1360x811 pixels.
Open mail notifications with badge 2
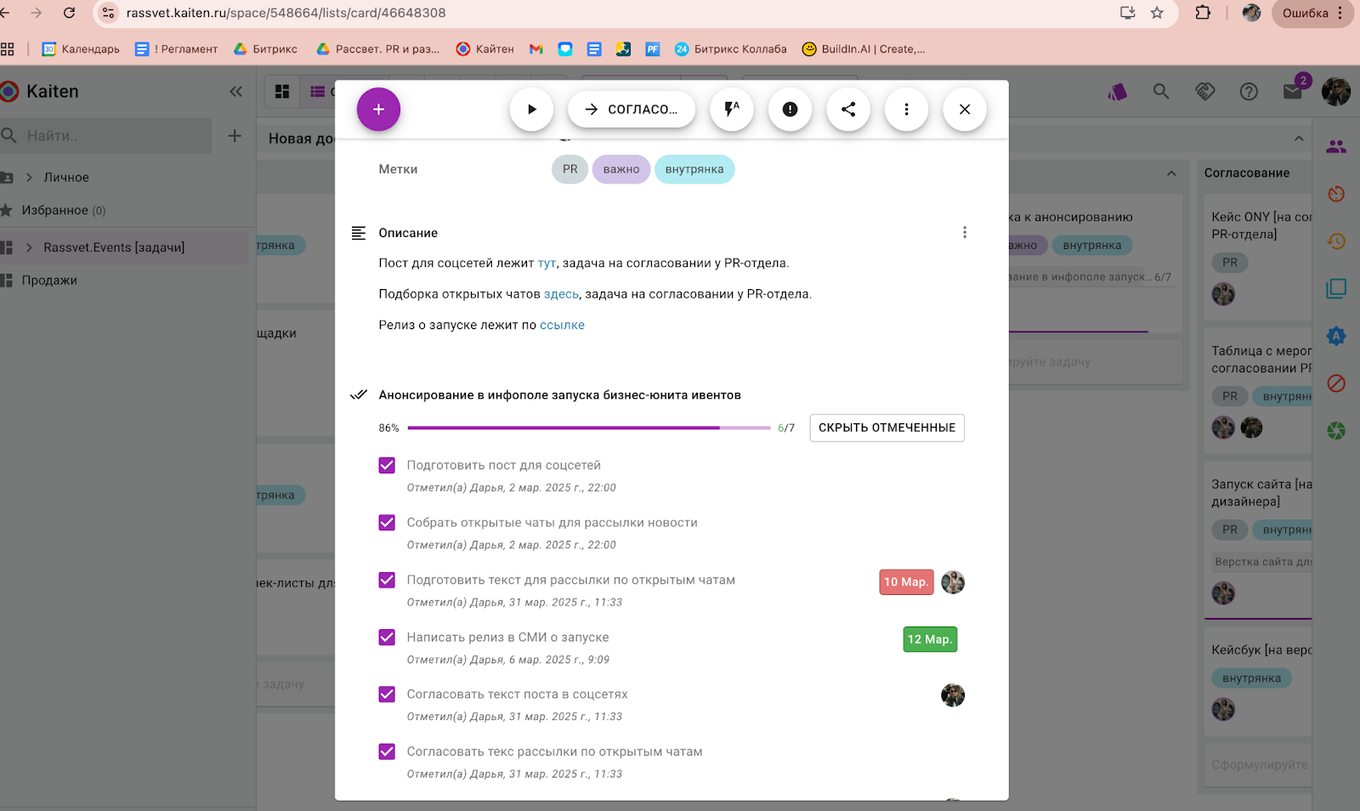pyautogui.click(x=1293, y=91)
